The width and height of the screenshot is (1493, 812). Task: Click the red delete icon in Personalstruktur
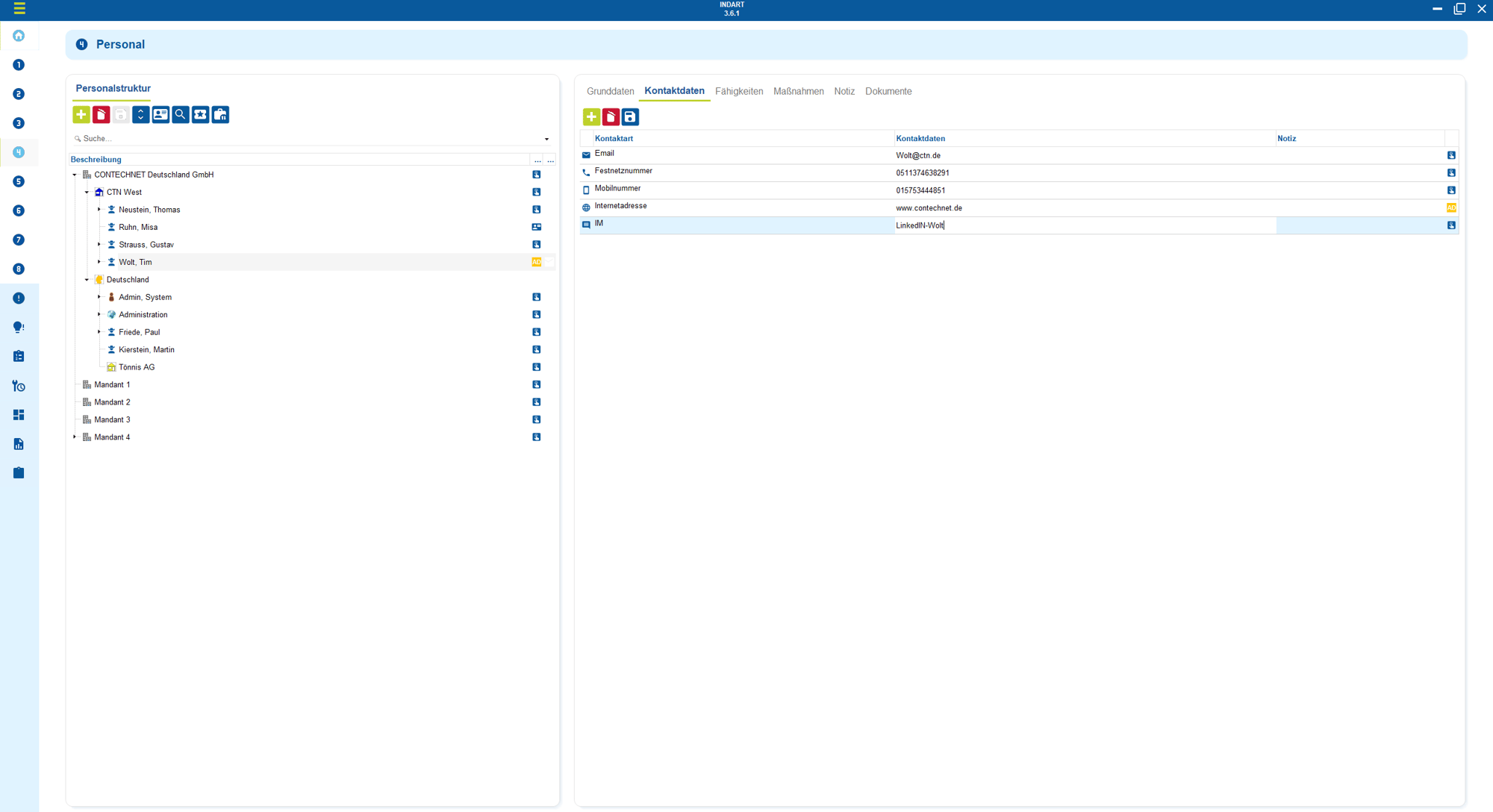pyautogui.click(x=101, y=114)
